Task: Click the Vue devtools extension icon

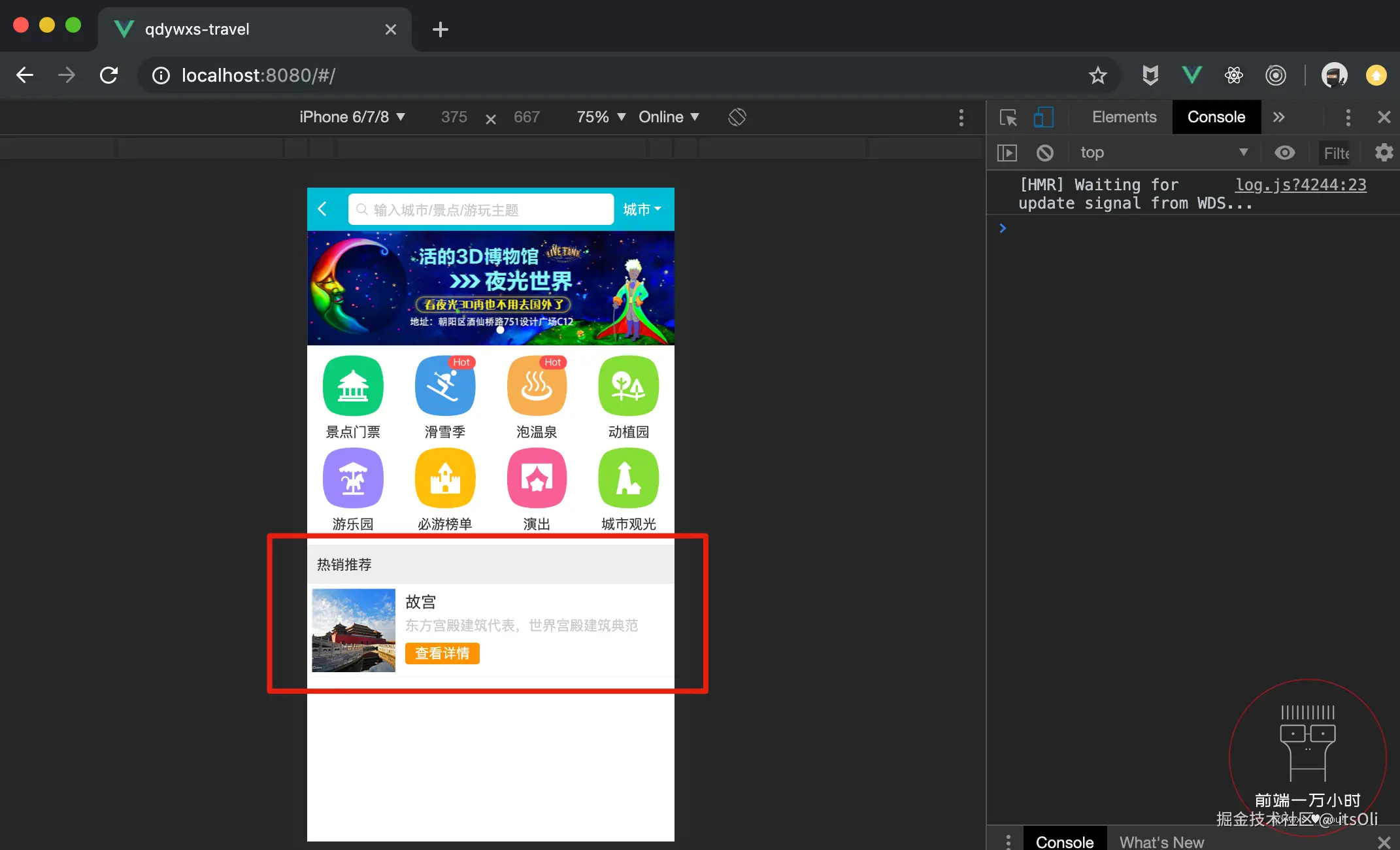Action: pyautogui.click(x=1192, y=75)
